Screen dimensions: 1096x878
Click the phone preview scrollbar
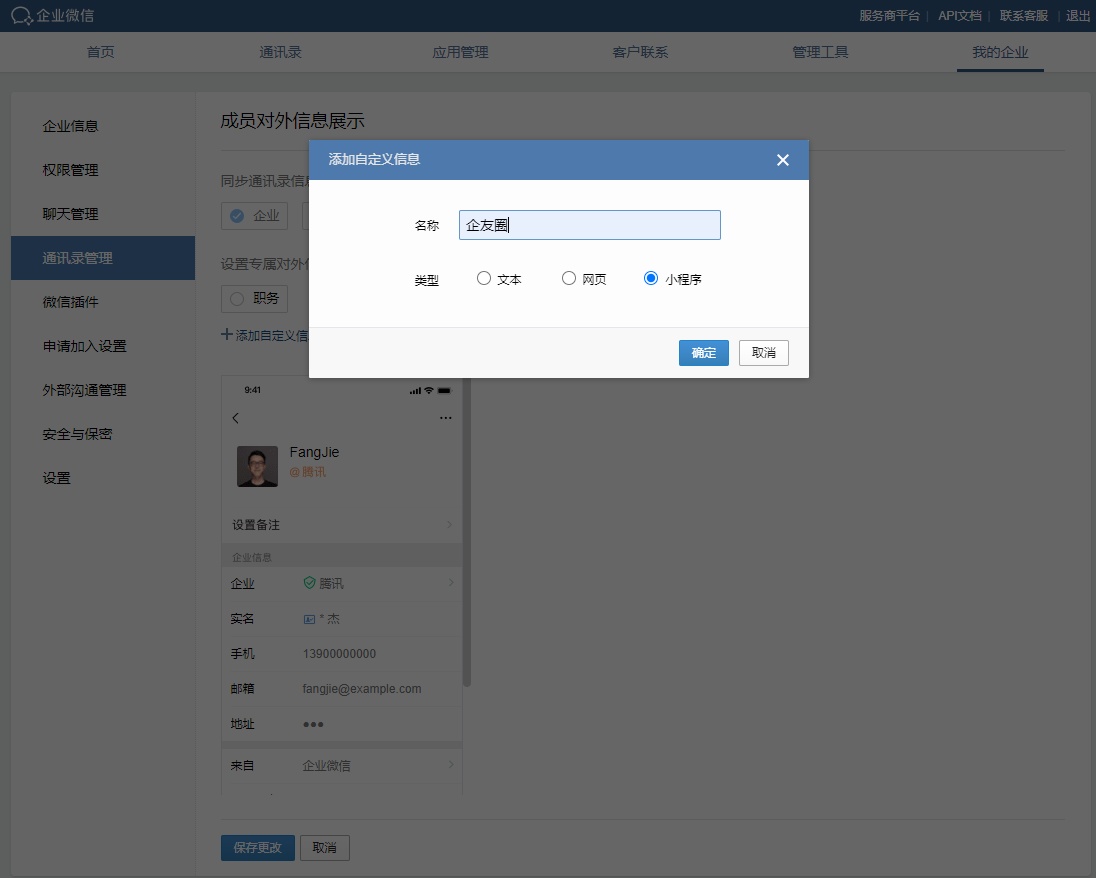[467, 600]
